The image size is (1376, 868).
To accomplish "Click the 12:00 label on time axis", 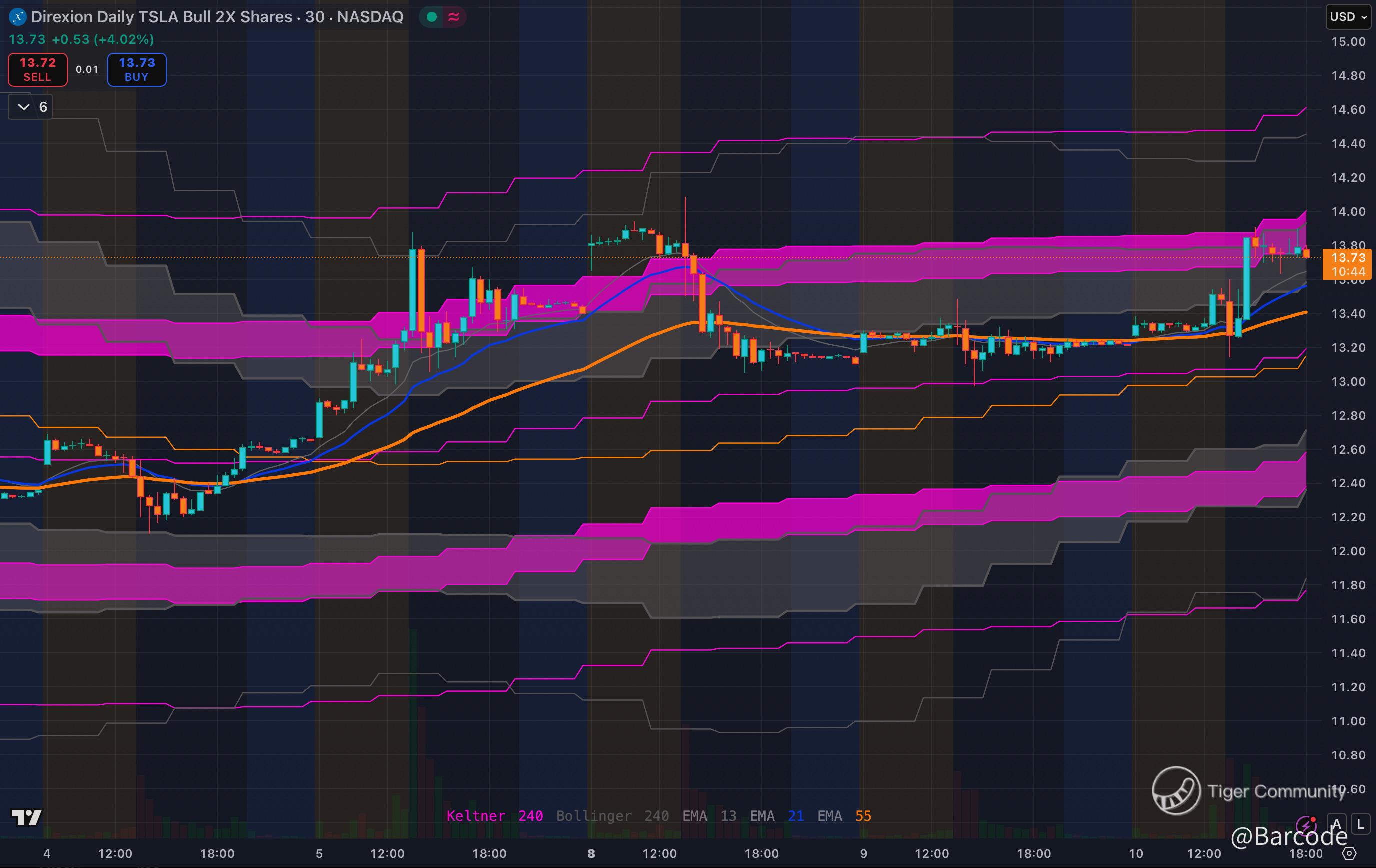I will [115, 853].
